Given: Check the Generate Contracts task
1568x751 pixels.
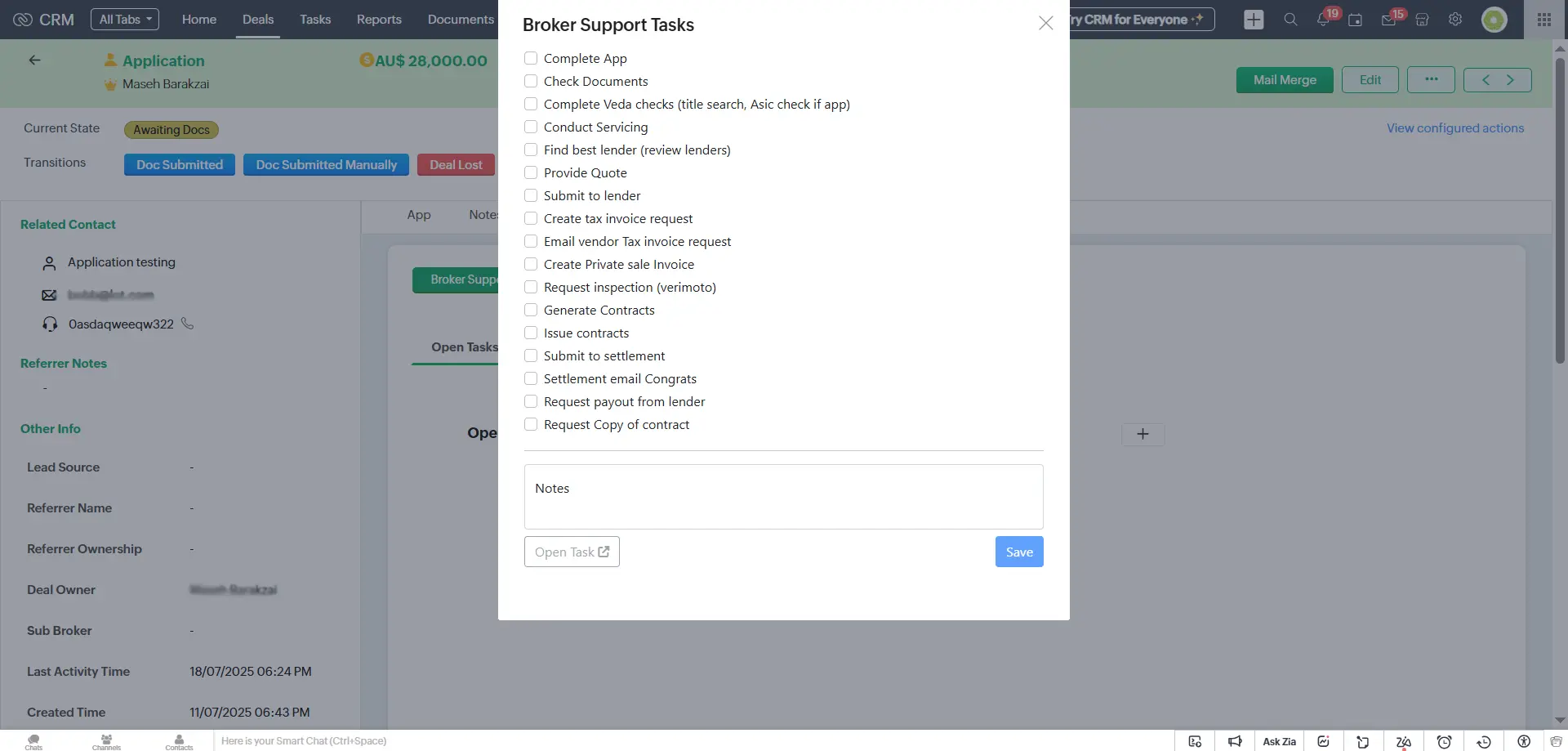Looking at the screenshot, I should (531, 310).
